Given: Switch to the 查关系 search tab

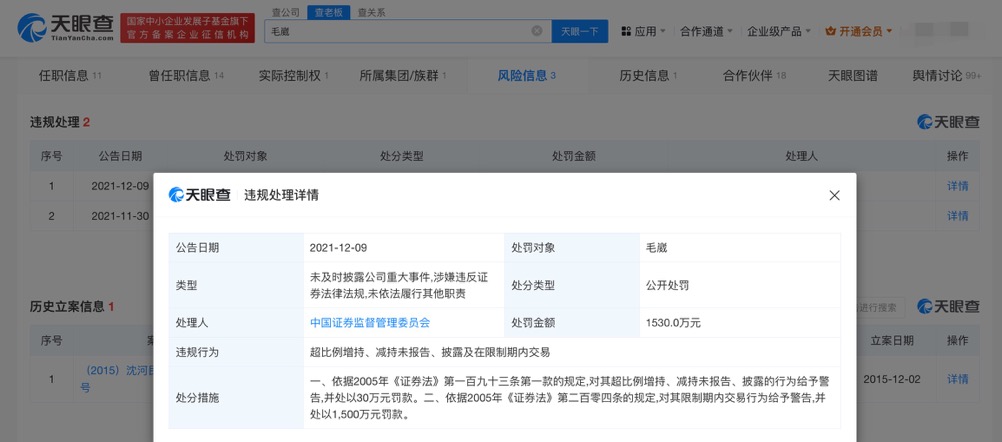Looking at the screenshot, I should point(371,12).
